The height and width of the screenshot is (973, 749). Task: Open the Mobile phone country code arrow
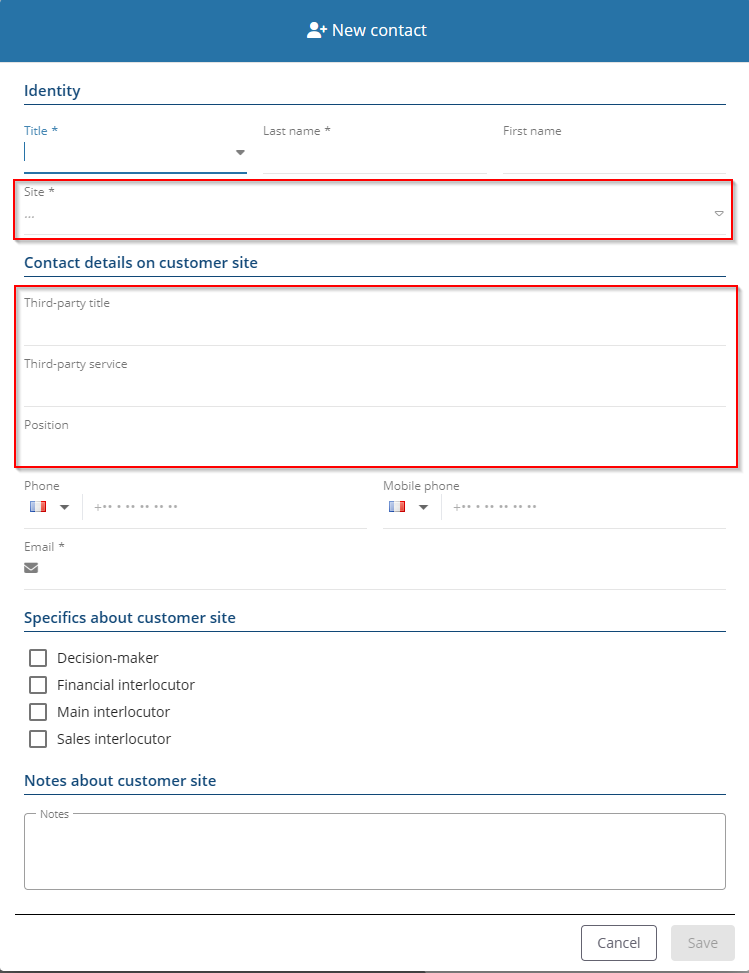(423, 507)
